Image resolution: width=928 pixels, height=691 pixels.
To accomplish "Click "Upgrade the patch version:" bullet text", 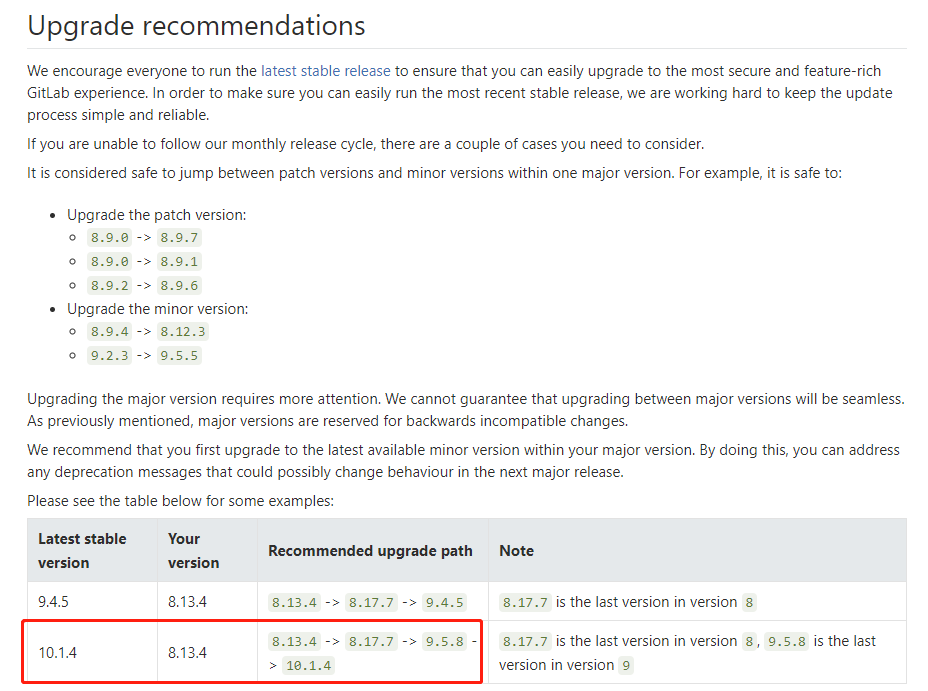I will [156, 215].
